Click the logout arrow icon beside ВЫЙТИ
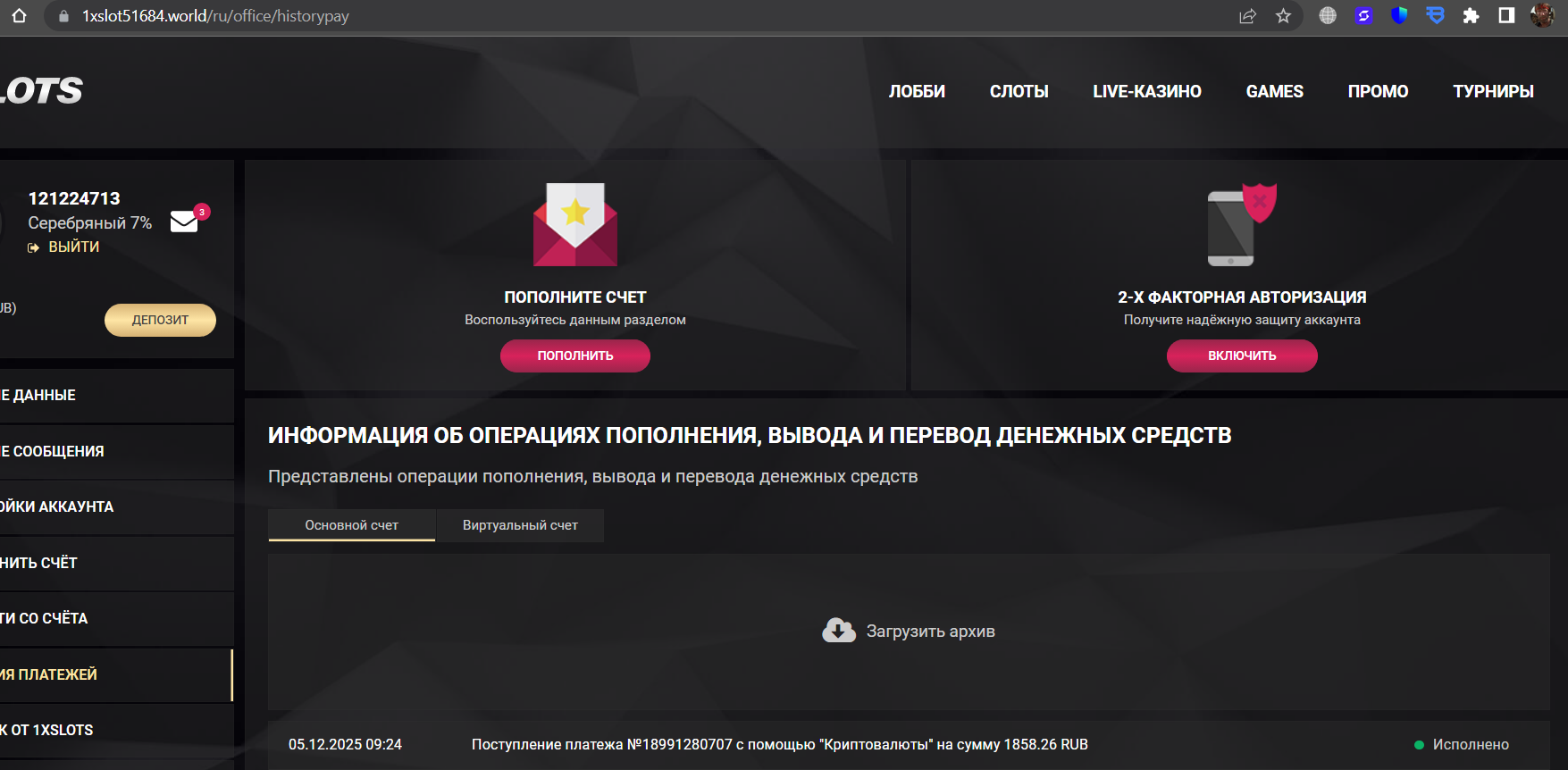This screenshot has width=1568, height=770. 34,247
